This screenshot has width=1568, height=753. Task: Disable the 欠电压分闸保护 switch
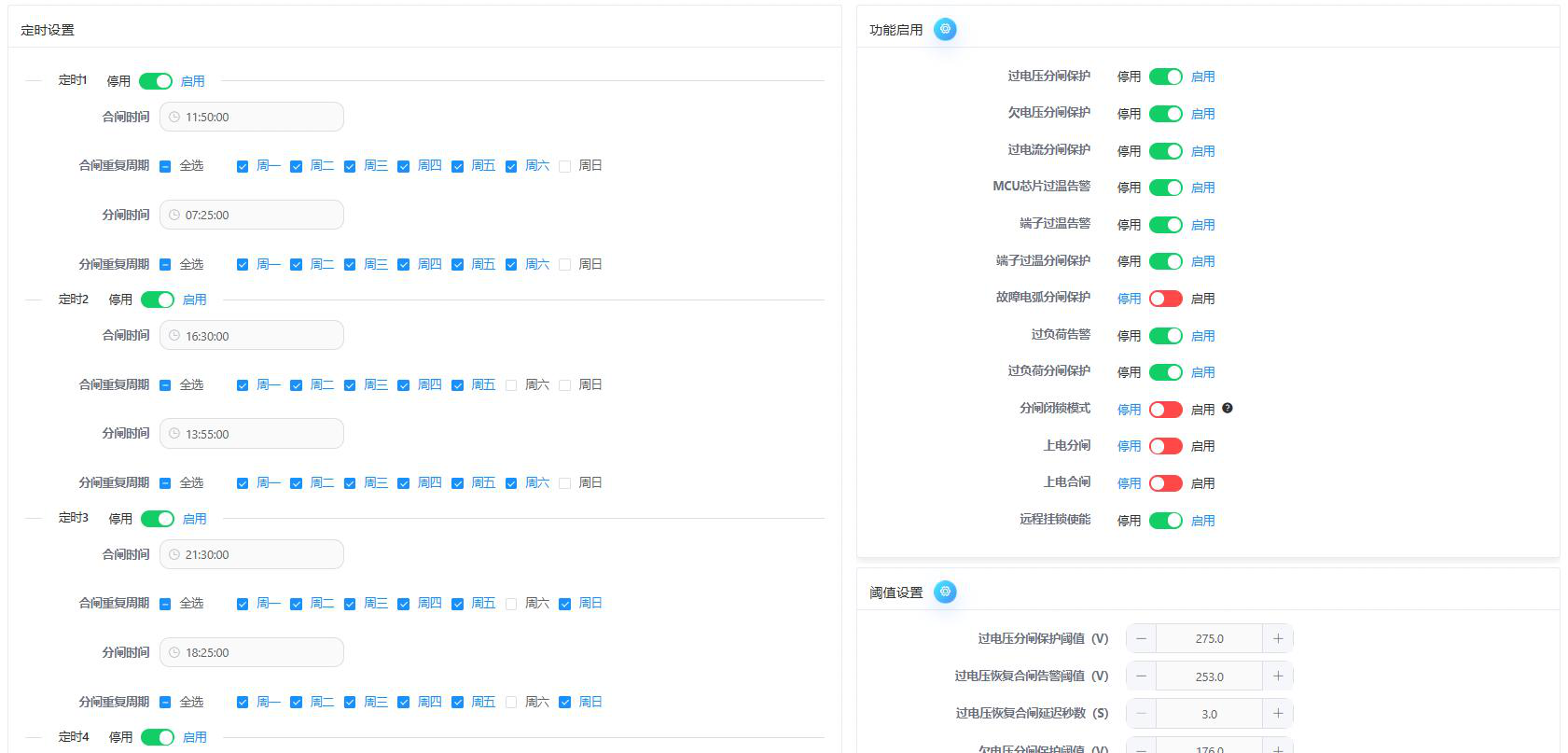click(1166, 114)
